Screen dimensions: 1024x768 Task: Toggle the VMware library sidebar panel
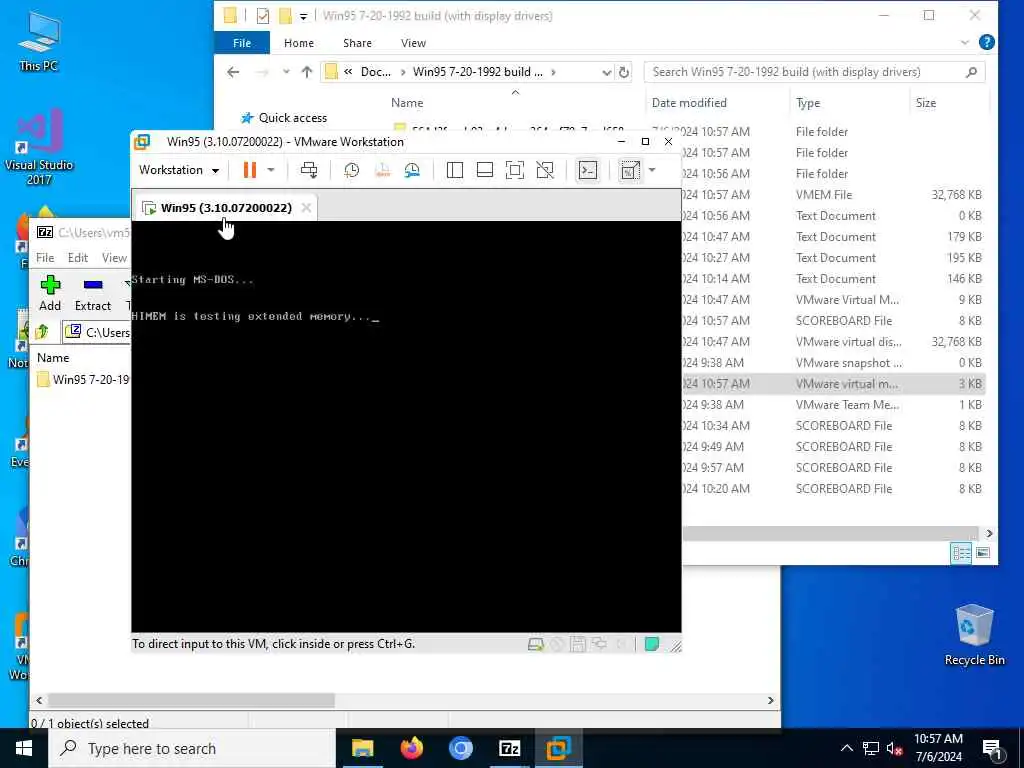[x=455, y=170]
